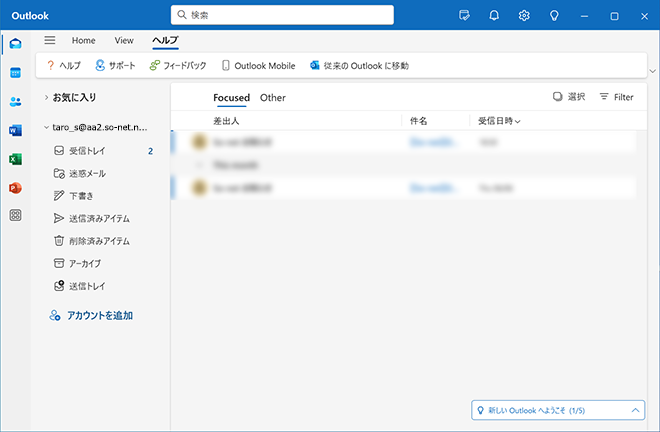Open the notifications bell icon
This screenshot has width=660, height=432.
494,16
